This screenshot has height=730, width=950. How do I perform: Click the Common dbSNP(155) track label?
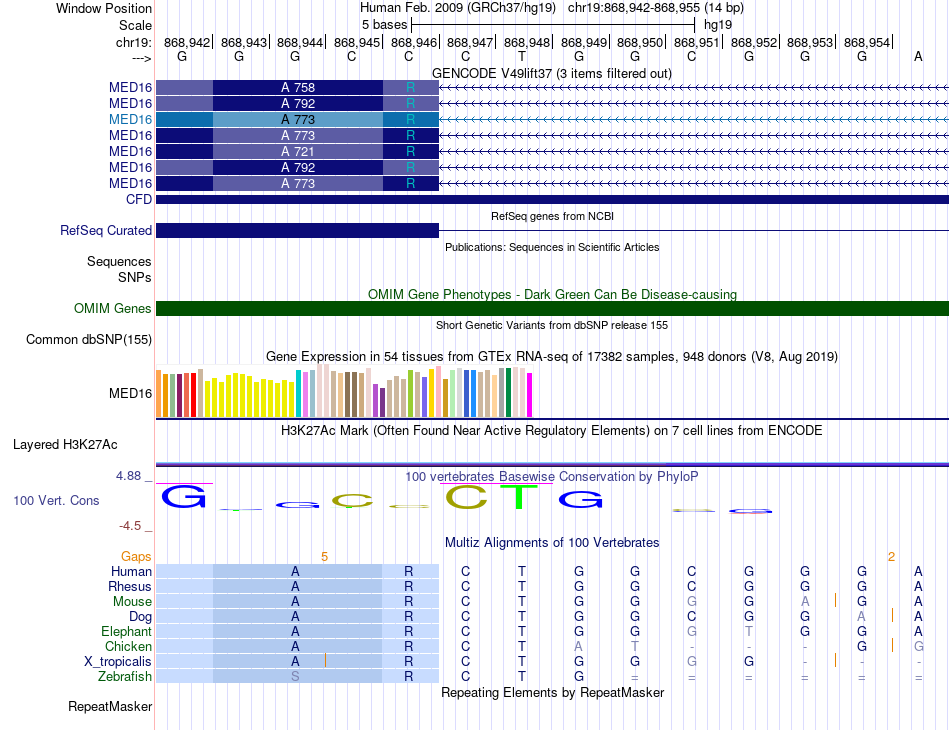click(89, 339)
